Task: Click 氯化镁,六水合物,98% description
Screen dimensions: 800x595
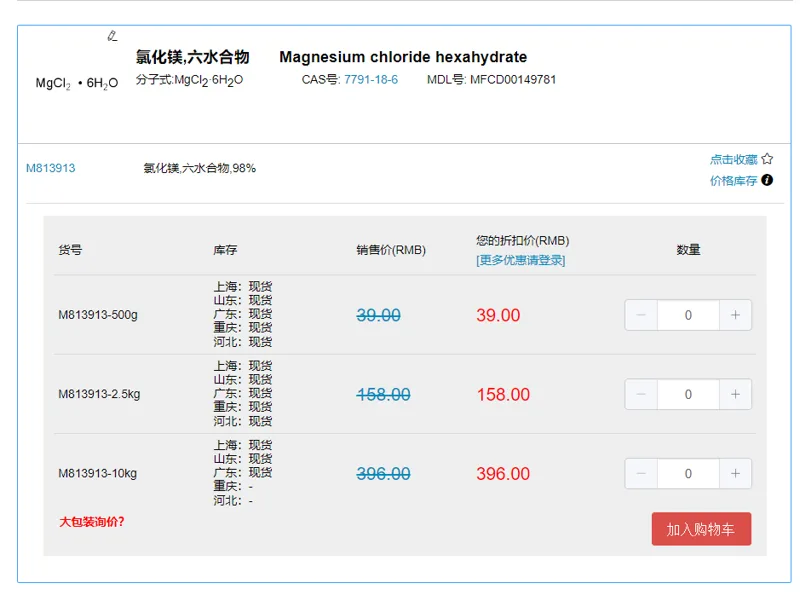Action: [x=199, y=168]
